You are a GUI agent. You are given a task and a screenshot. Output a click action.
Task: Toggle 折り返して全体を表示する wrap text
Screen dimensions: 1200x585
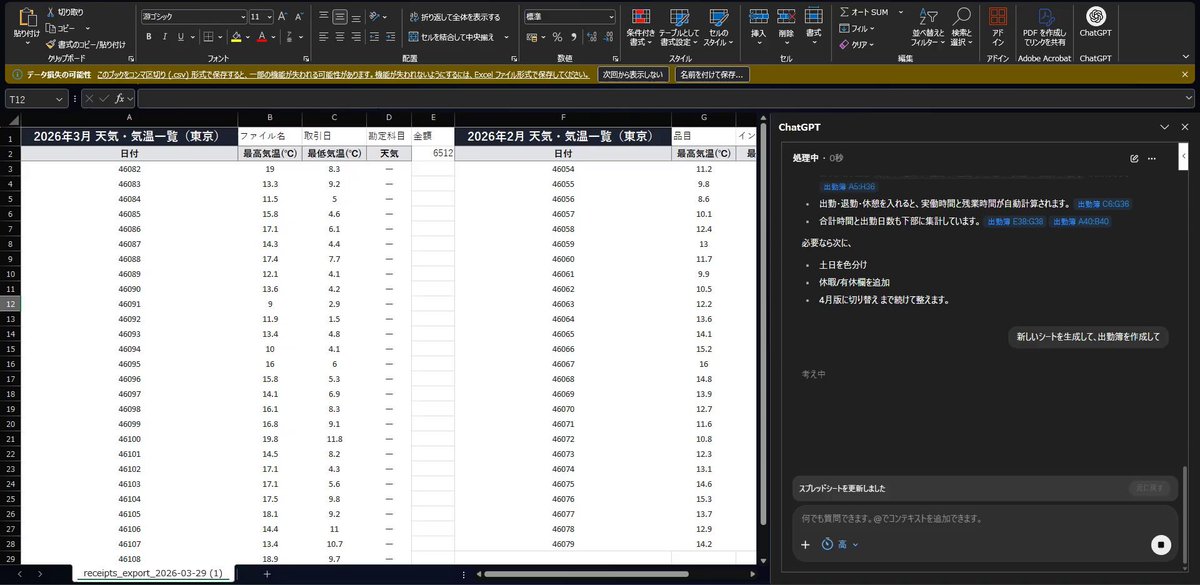[455, 17]
